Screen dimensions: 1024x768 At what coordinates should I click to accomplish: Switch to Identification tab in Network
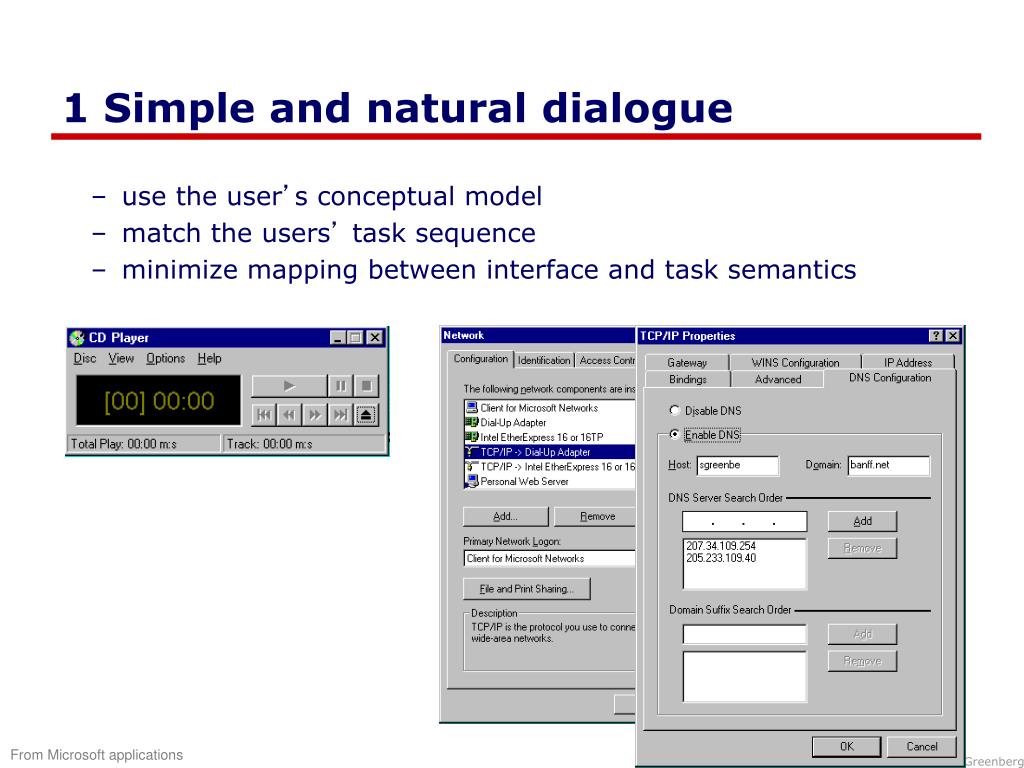point(544,360)
